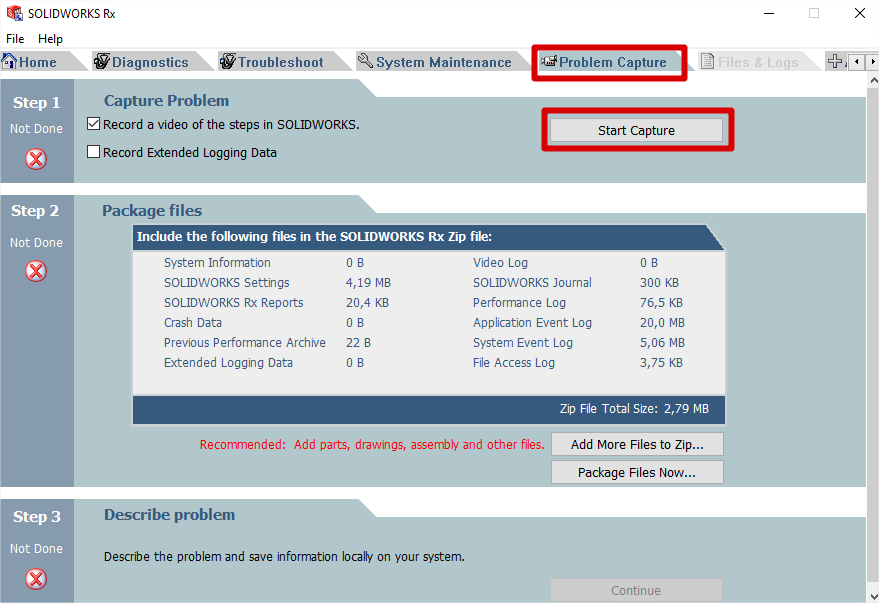Screen dimensions: 879x603
Task: Click Add More Files to Zip button
Action: [636, 444]
